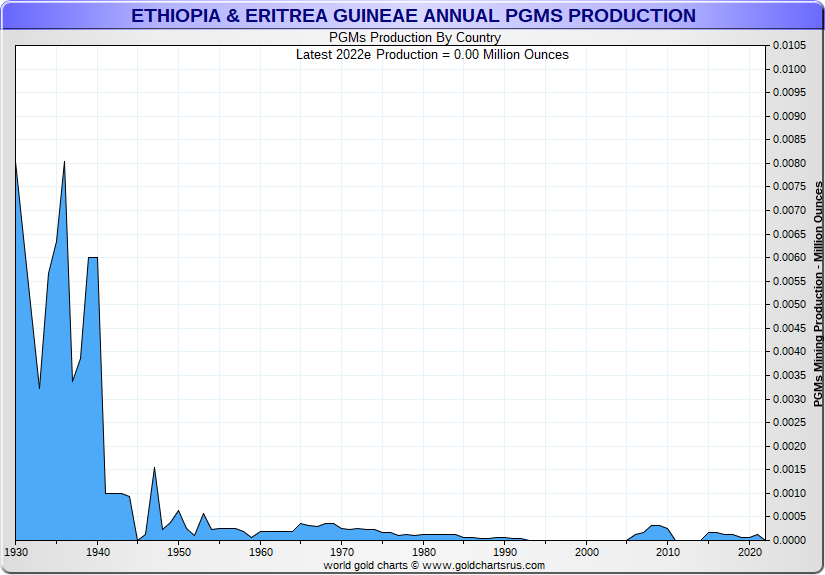Click the y-axis value 0.0050

pos(789,305)
